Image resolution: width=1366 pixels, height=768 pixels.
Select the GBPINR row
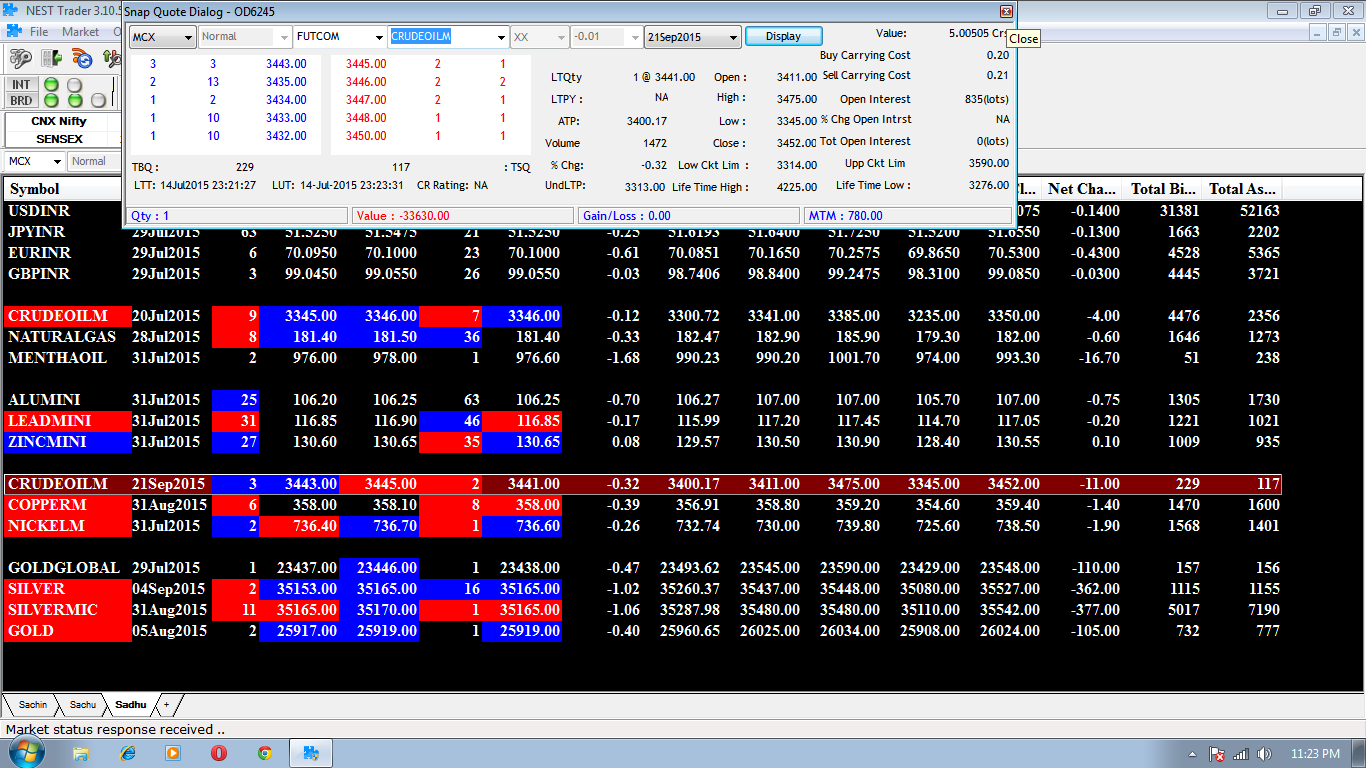[x=642, y=274]
